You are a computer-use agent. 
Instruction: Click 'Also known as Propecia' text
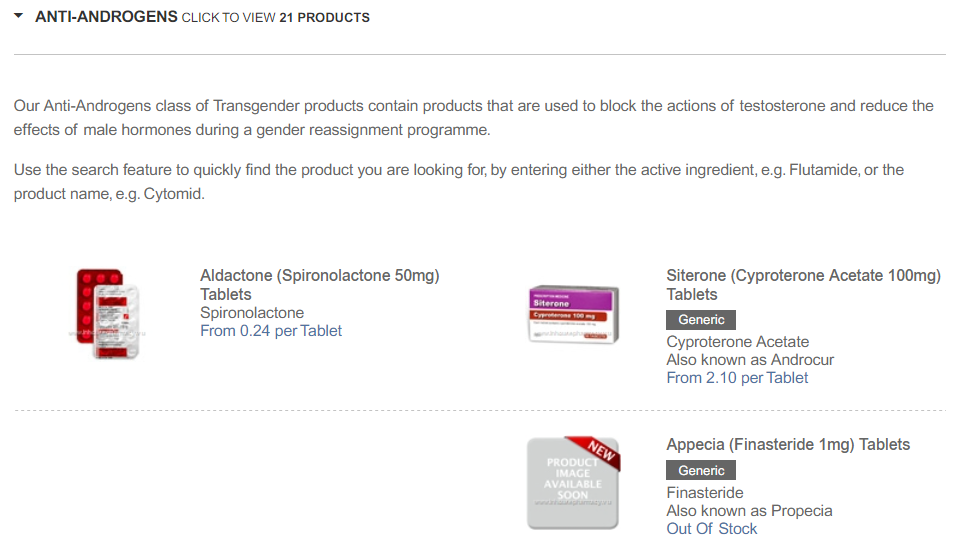point(749,511)
